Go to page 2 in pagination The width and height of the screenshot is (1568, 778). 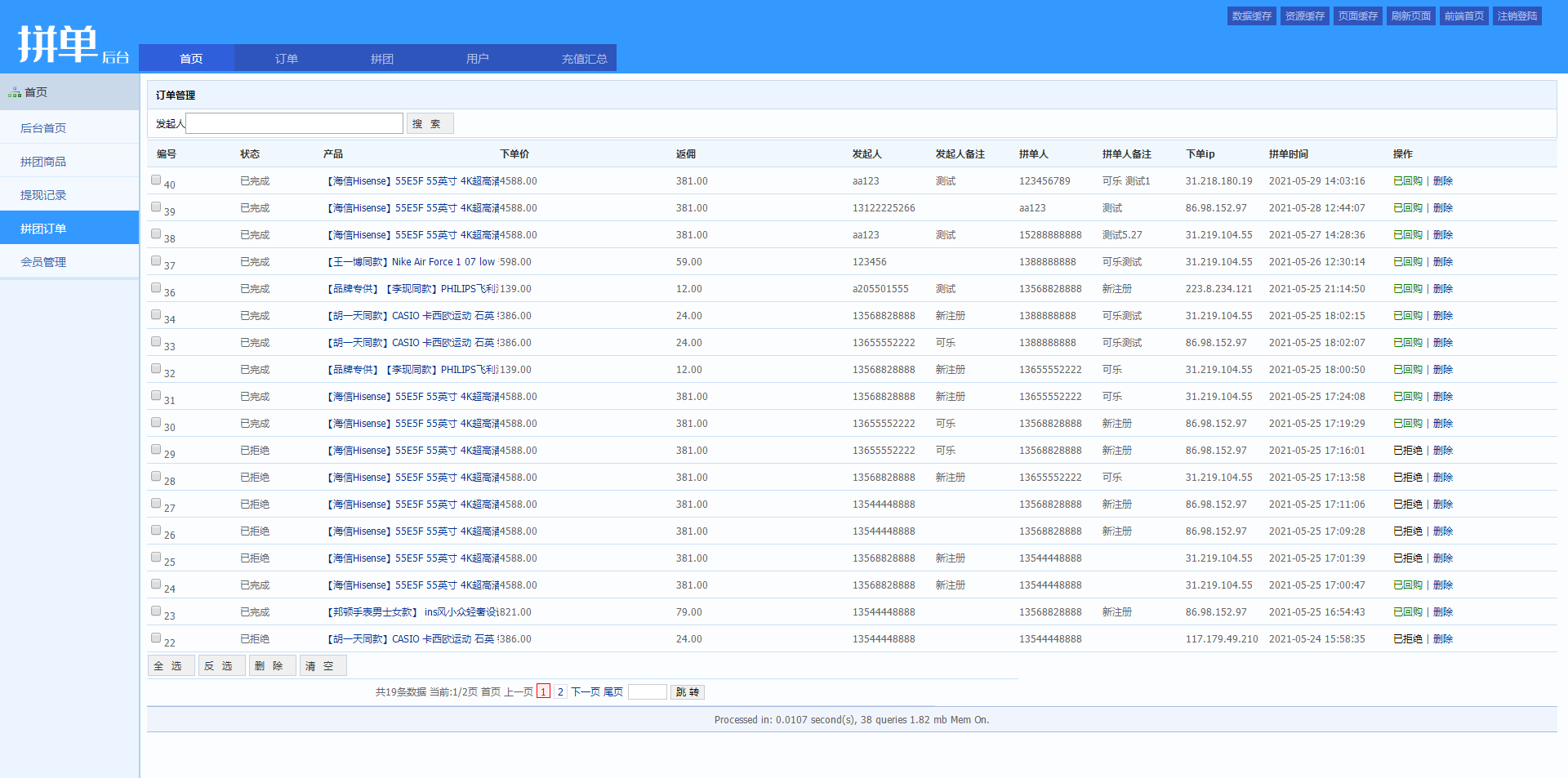coord(560,692)
